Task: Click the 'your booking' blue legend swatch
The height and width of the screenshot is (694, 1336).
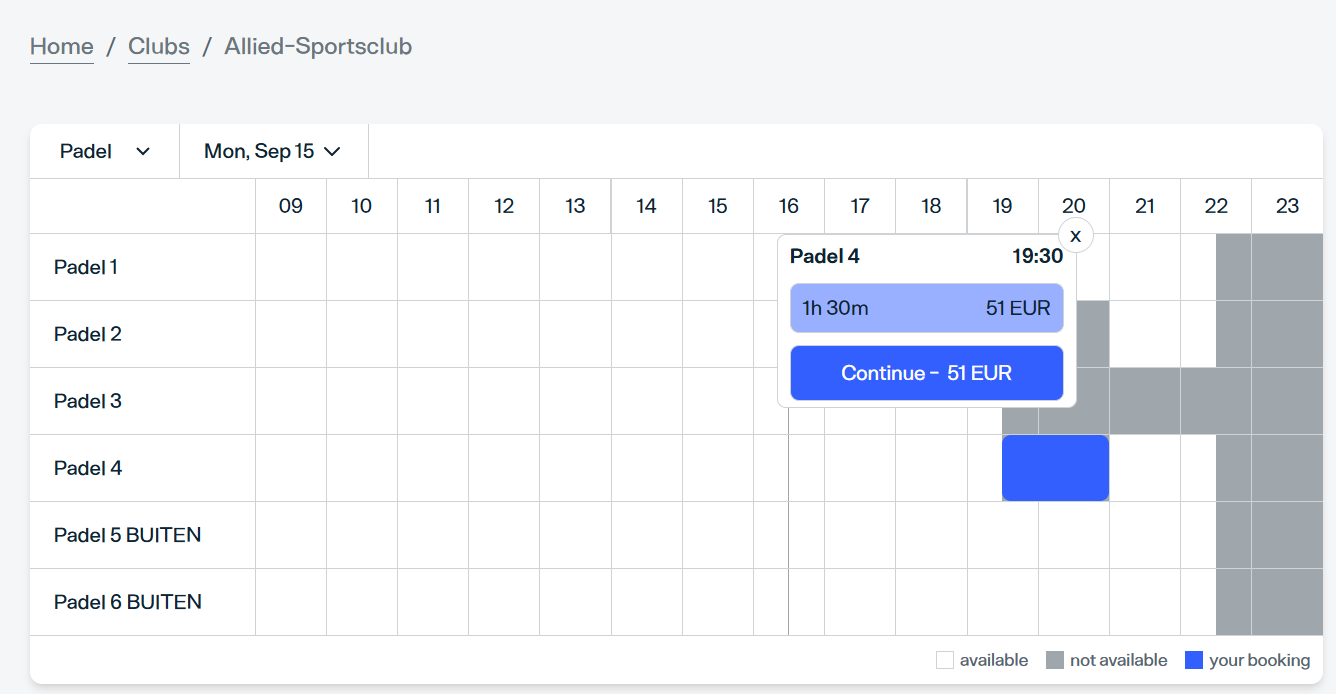Action: [1193, 660]
